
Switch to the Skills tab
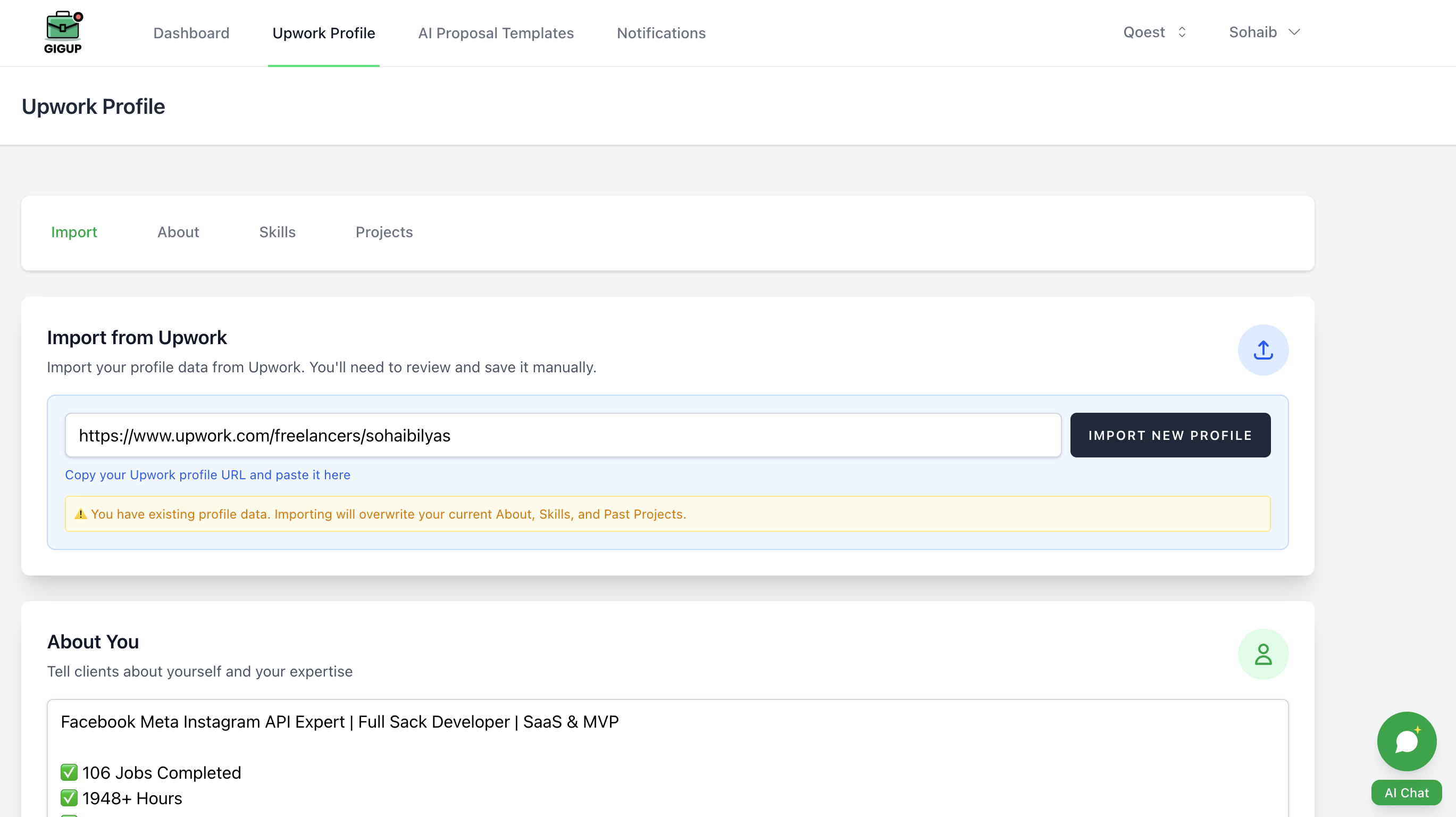pos(277,232)
